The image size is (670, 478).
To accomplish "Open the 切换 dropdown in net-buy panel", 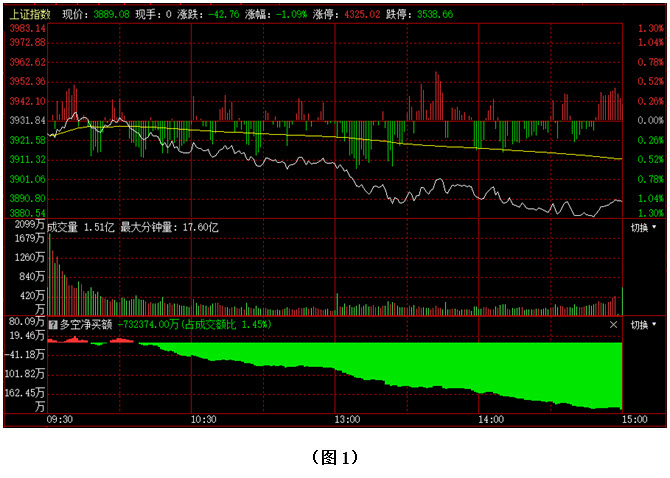I will pyautogui.click(x=643, y=325).
